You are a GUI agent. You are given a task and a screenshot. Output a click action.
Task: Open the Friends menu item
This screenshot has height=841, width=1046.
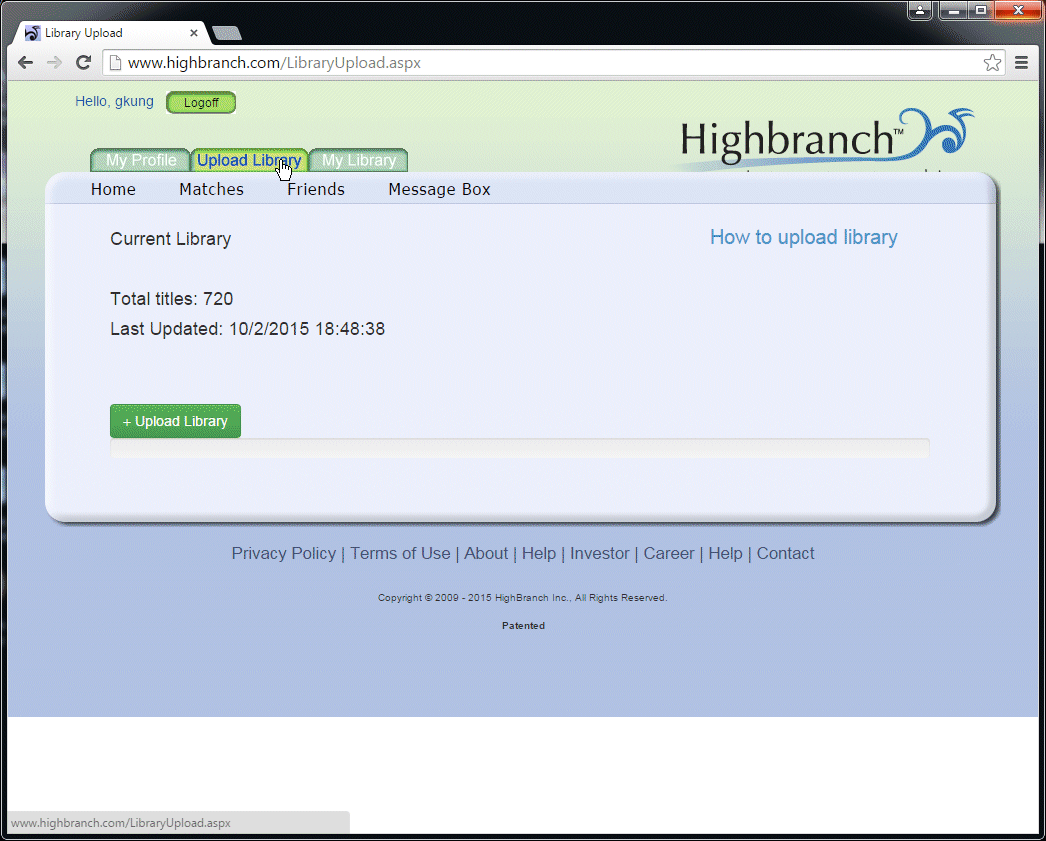(316, 189)
